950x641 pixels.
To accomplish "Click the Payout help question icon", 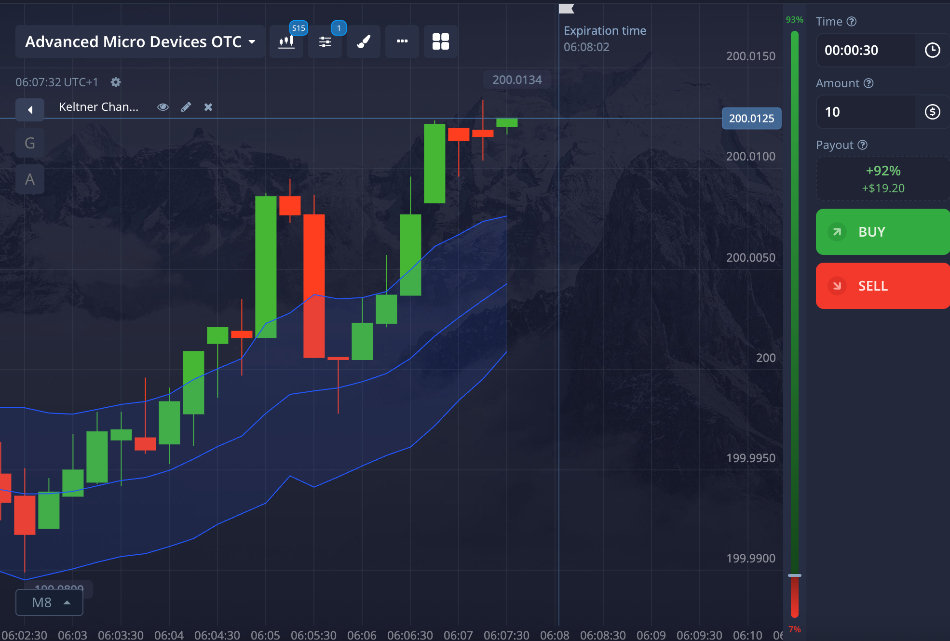I will (x=863, y=145).
